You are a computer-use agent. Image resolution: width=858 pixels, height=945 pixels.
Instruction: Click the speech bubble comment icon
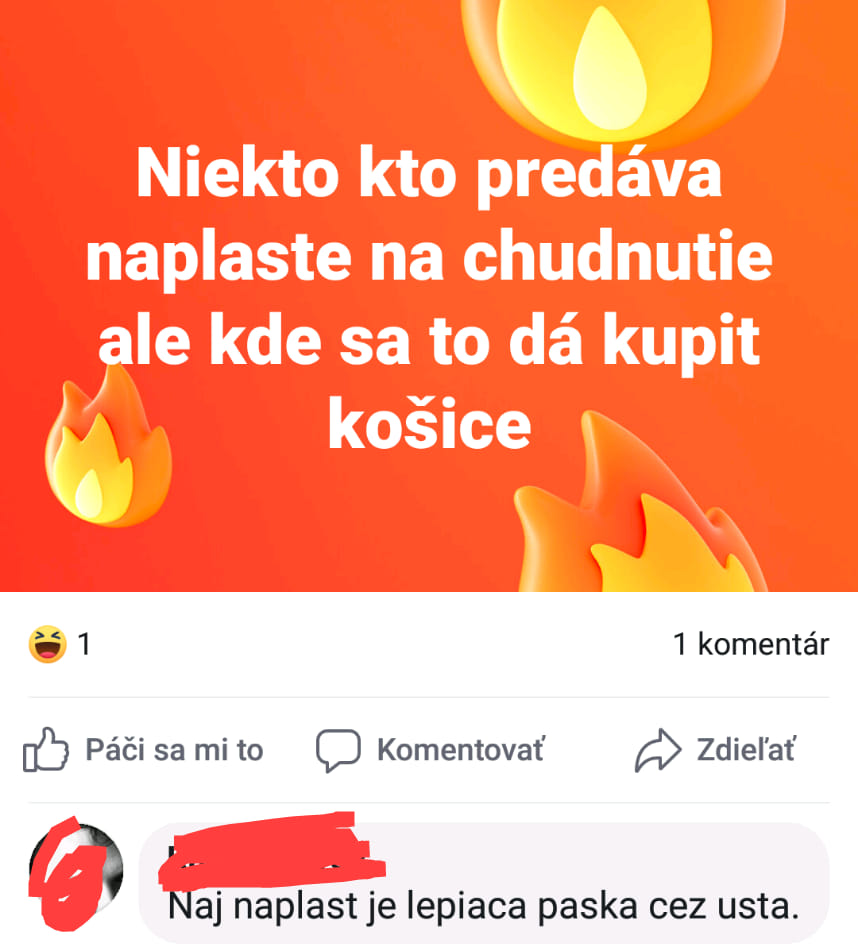(x=339, y=750)
